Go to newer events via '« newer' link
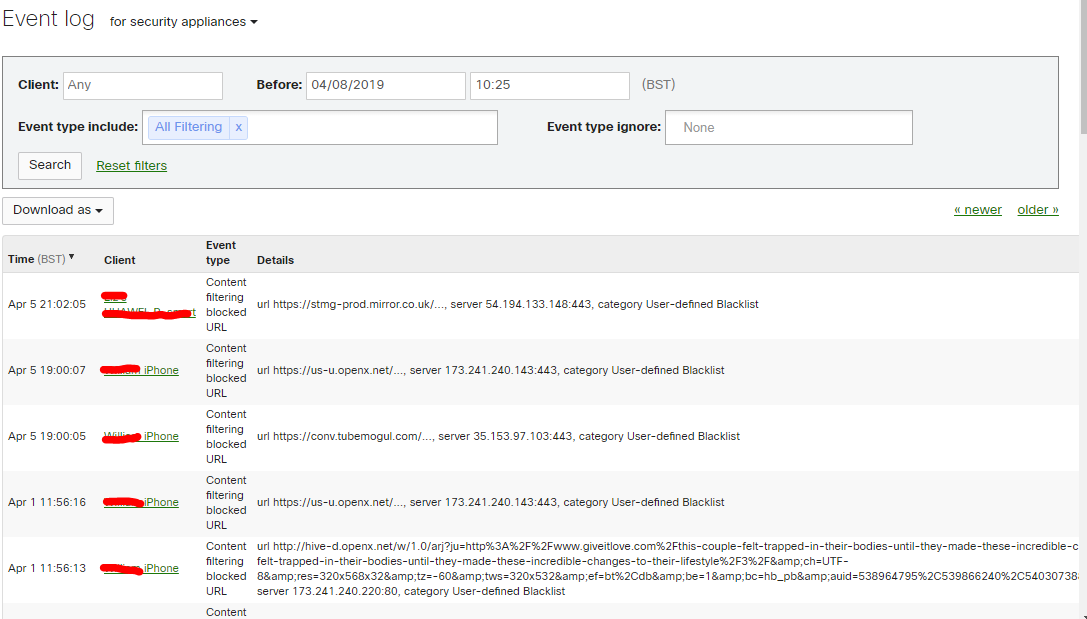1087x619 pixels. coord(977,209)
